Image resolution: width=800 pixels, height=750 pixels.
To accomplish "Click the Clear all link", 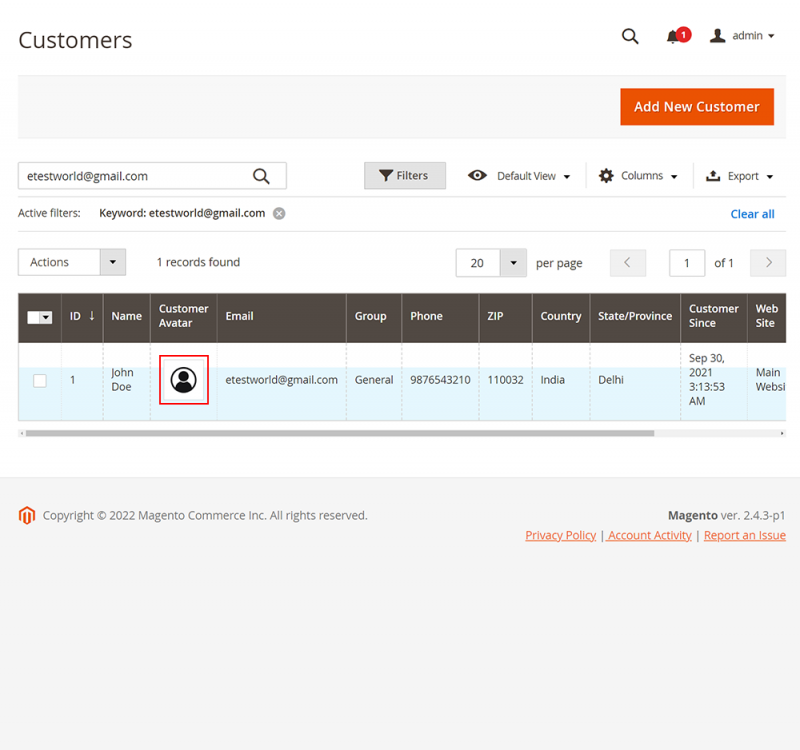I will point(752,214).
